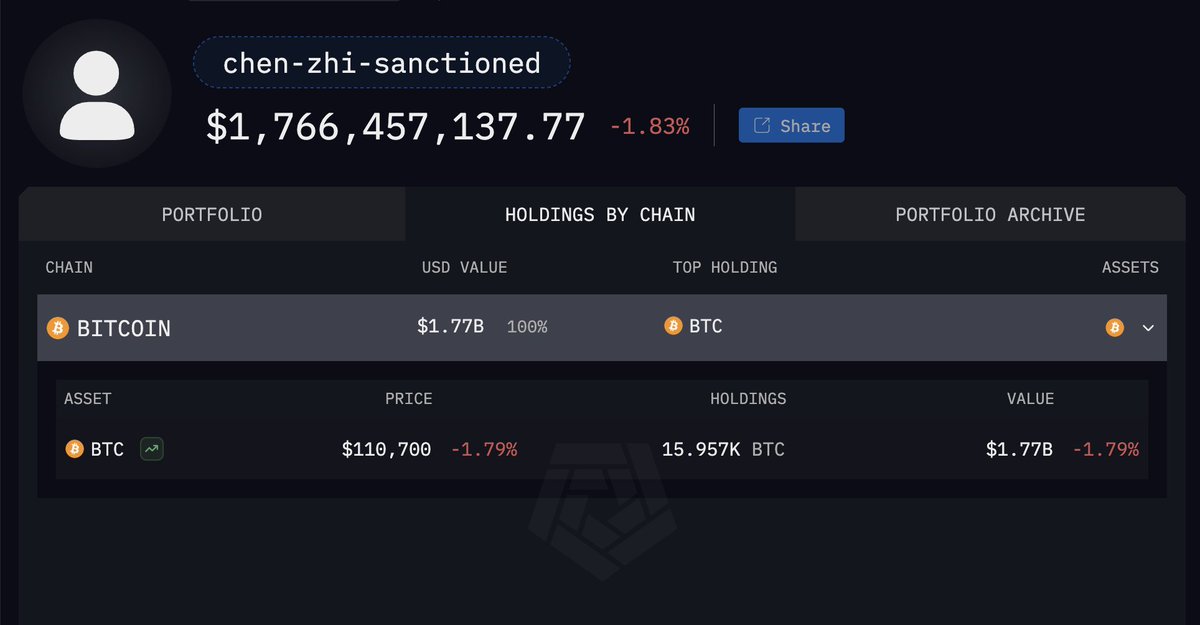Click the external-link icon in the Share button
Viewport: 1200px width, 625px height.
(762, 126)
